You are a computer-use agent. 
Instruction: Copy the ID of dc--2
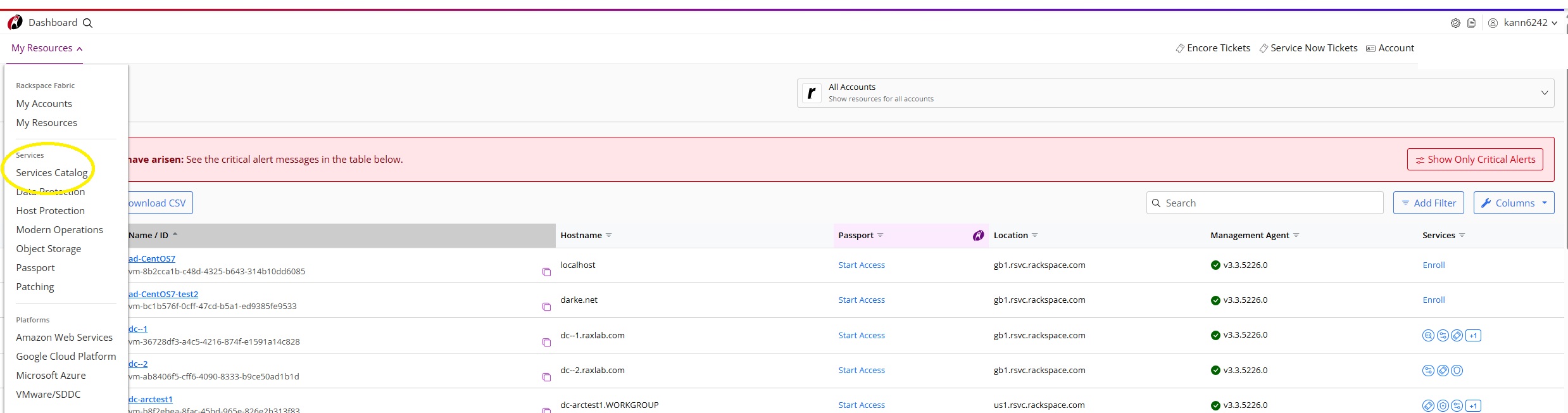tap(546, 377)
